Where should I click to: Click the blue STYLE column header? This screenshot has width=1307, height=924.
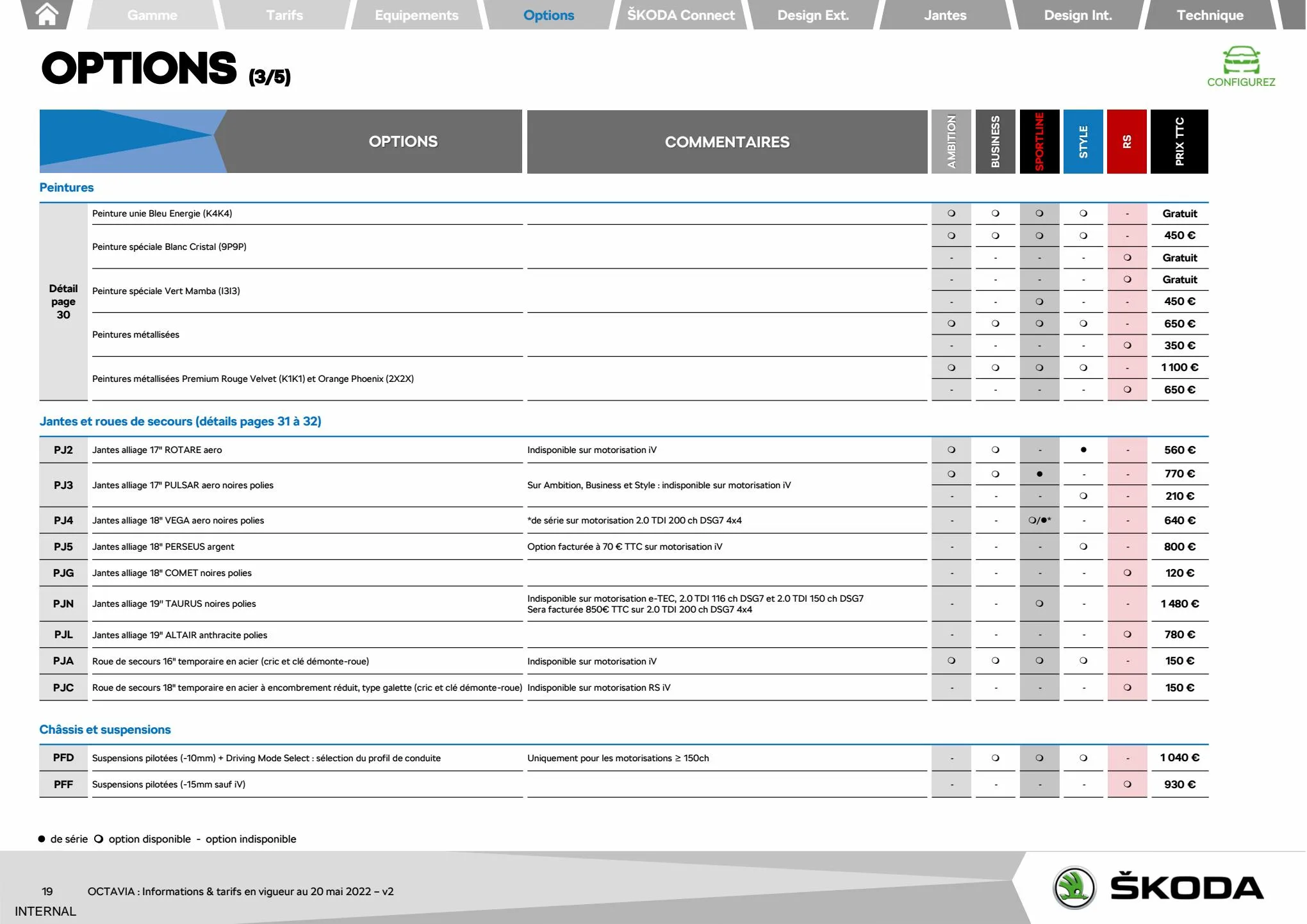[x=1083, y=142]
